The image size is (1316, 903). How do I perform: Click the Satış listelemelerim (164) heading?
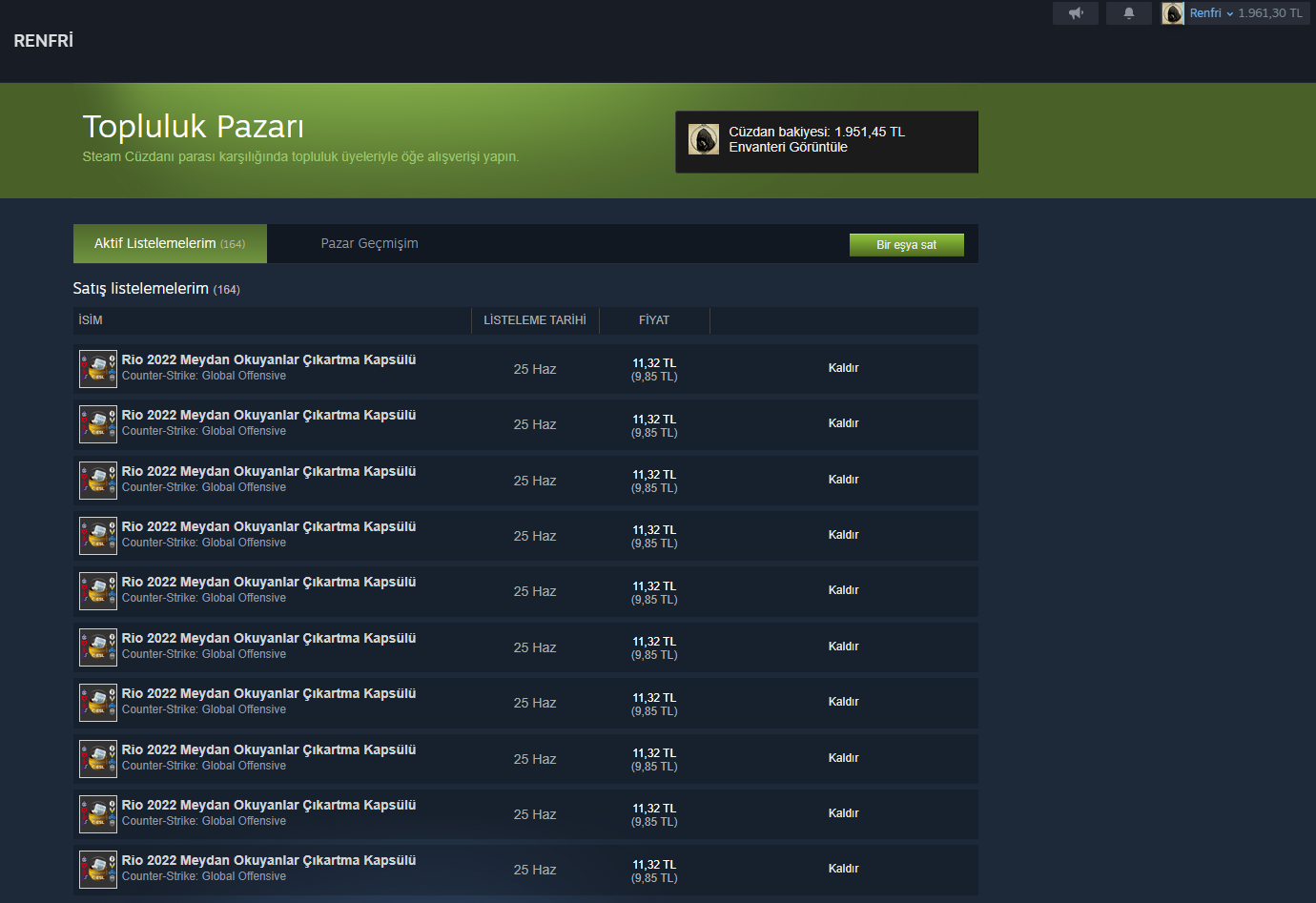[156, 289]
